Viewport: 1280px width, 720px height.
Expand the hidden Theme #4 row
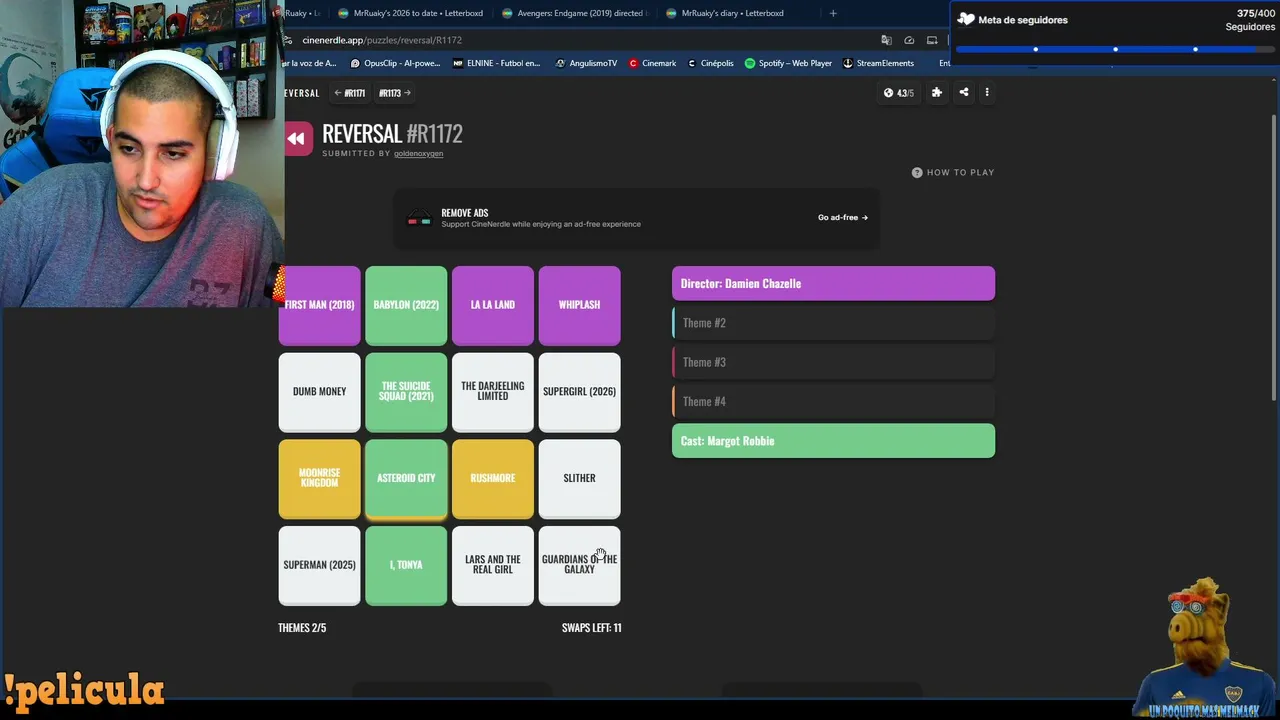coord(833,401)
